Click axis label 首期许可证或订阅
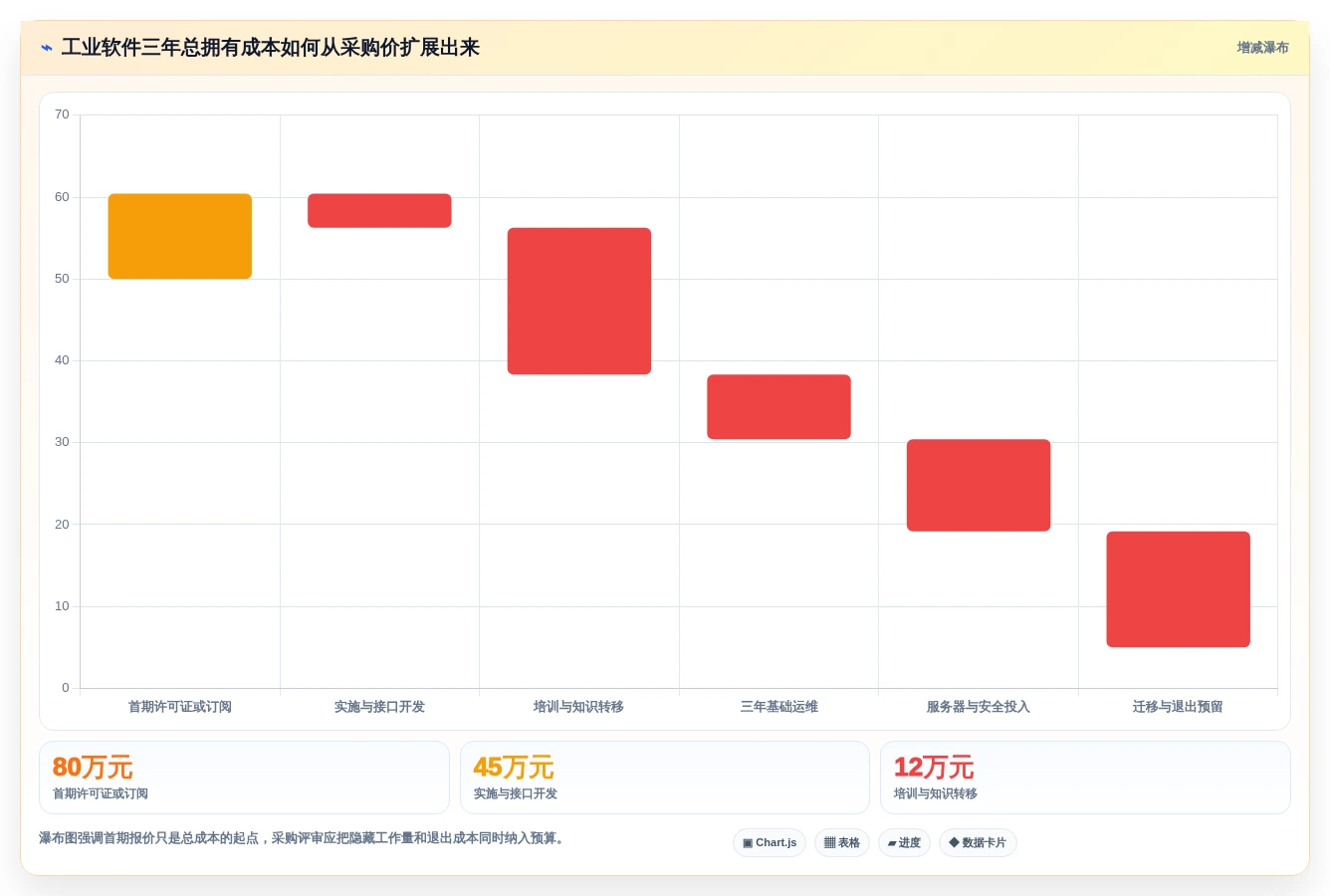 (x=180, y=707)
